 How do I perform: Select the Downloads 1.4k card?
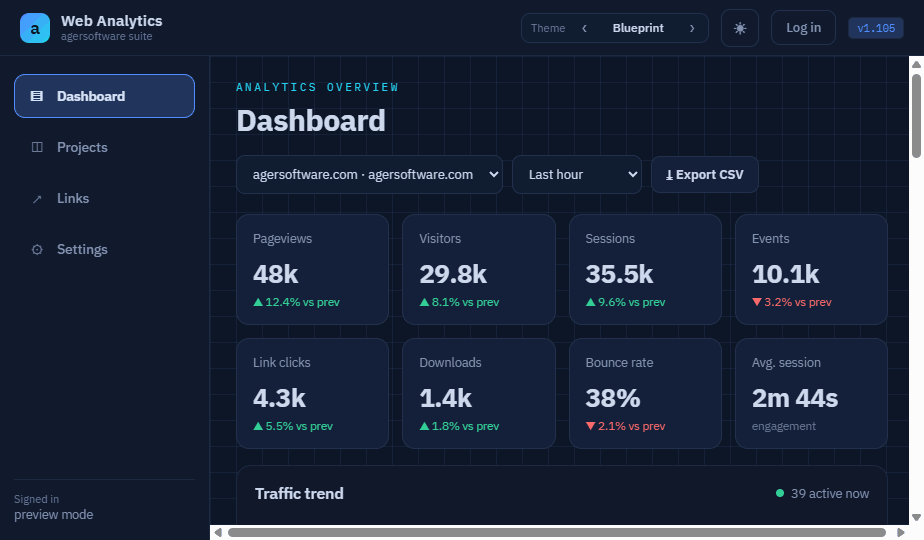tap(478, 393)
